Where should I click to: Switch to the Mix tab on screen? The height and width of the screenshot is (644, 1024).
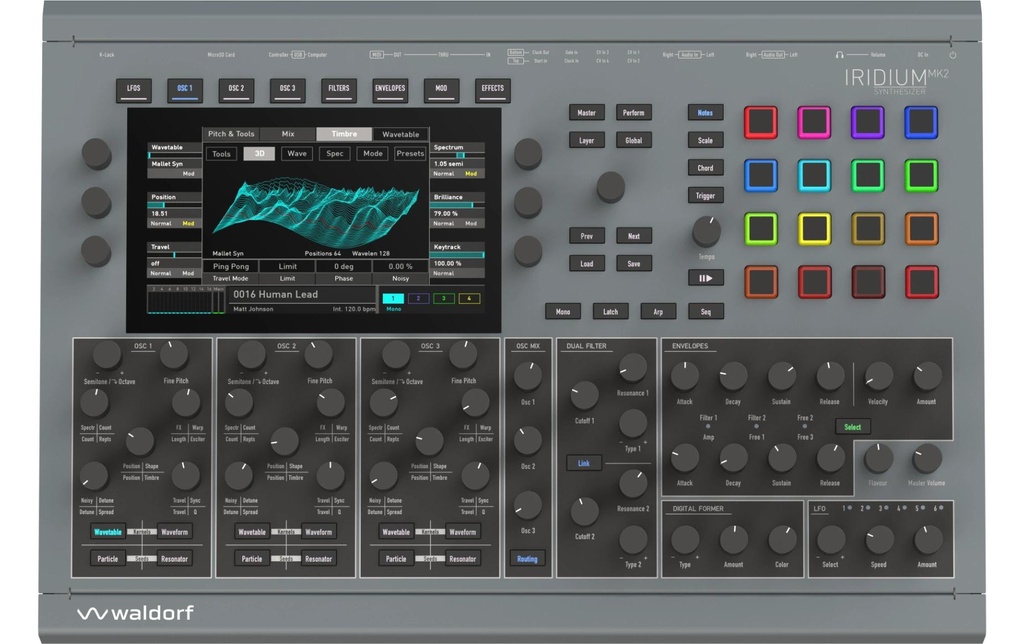pos(288,134)
